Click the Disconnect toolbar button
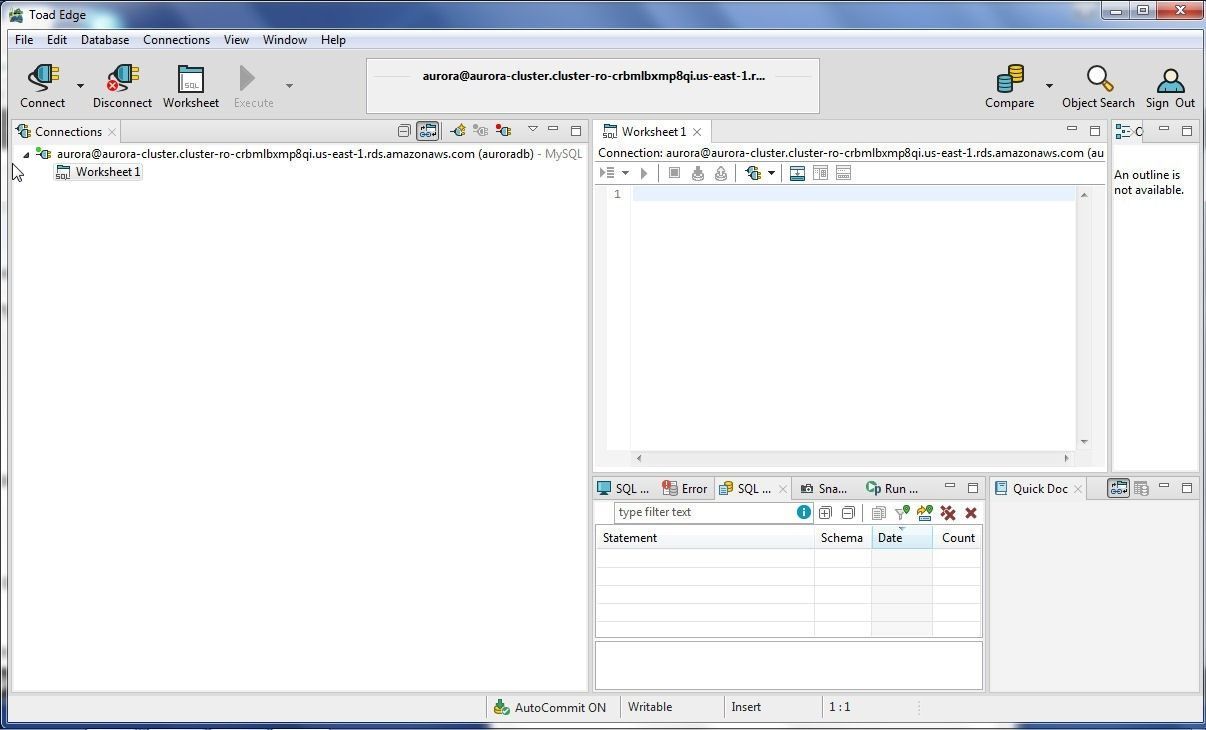1206x730 pixels. (x=122, y=86)
